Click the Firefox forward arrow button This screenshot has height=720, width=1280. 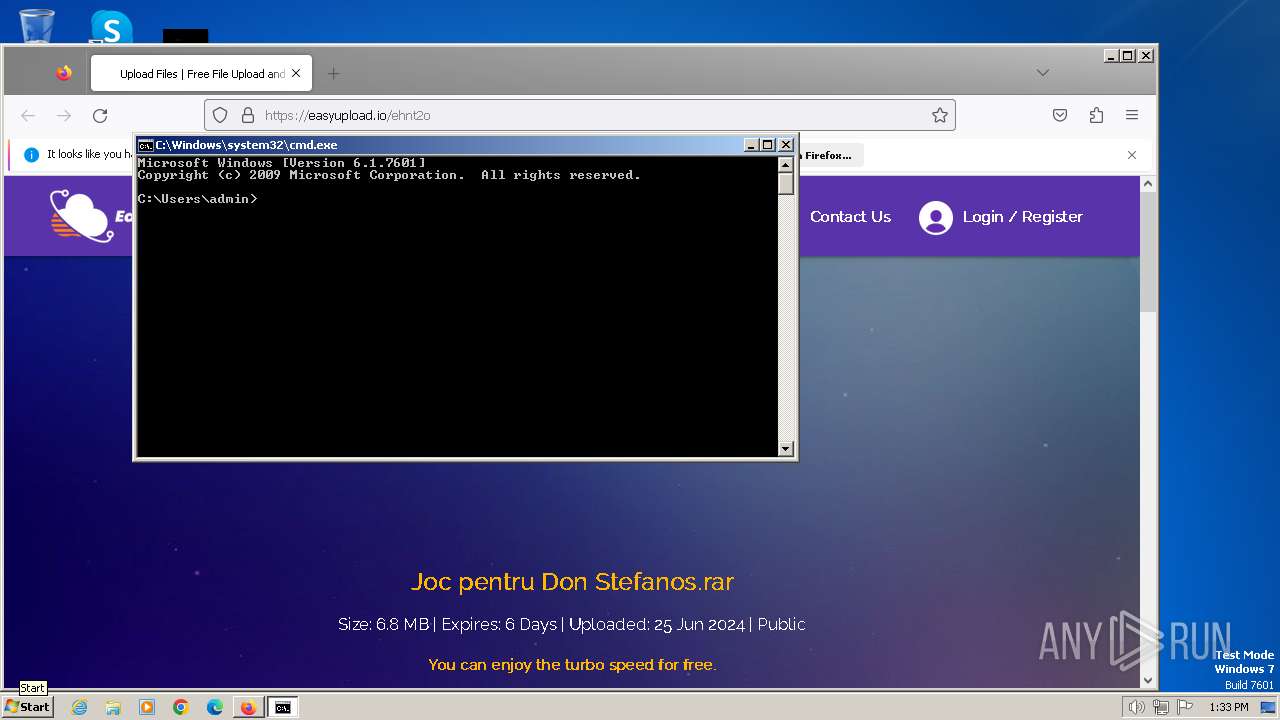(64, 116)
